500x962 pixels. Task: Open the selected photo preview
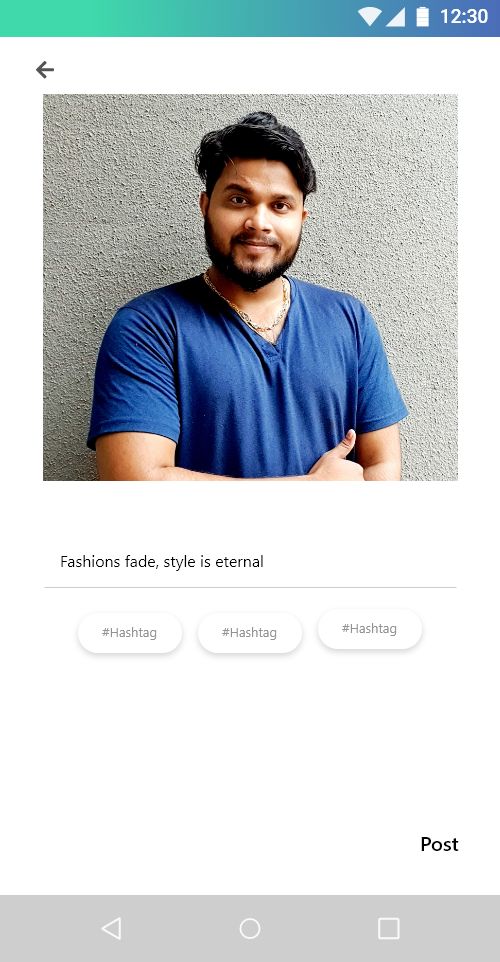point(250,287)
